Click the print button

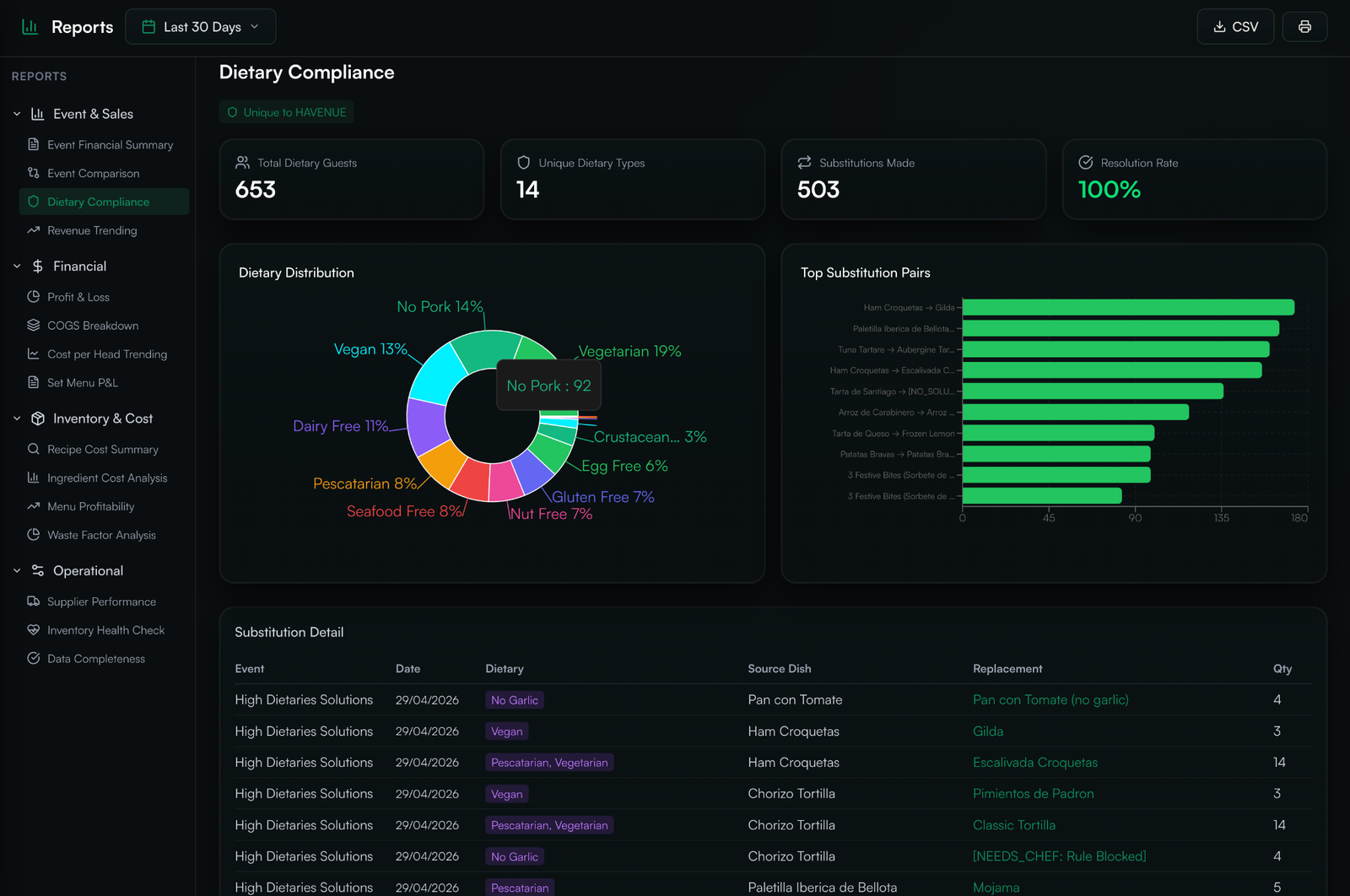(1304, 27)
